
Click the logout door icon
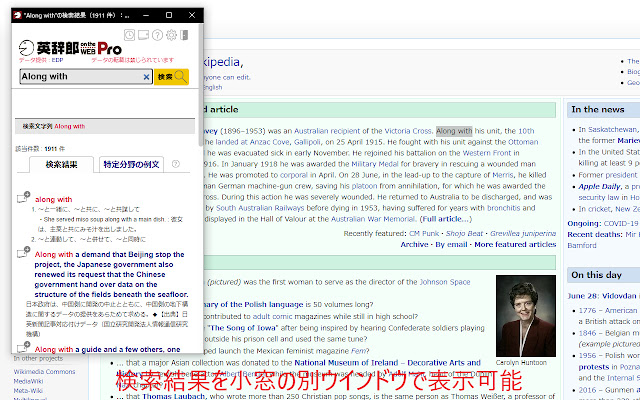185,36
